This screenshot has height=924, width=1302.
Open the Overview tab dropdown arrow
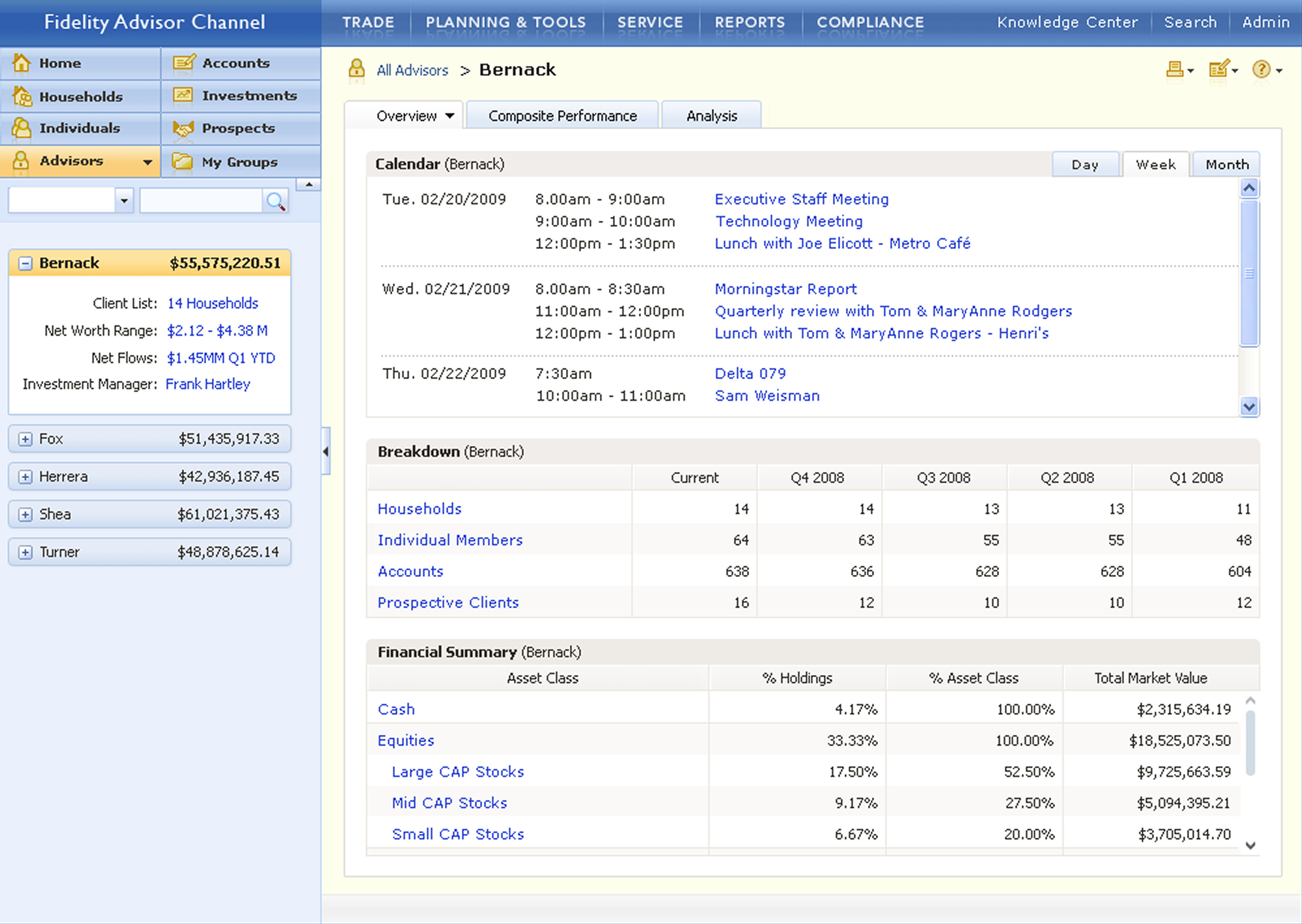[450, 116]
